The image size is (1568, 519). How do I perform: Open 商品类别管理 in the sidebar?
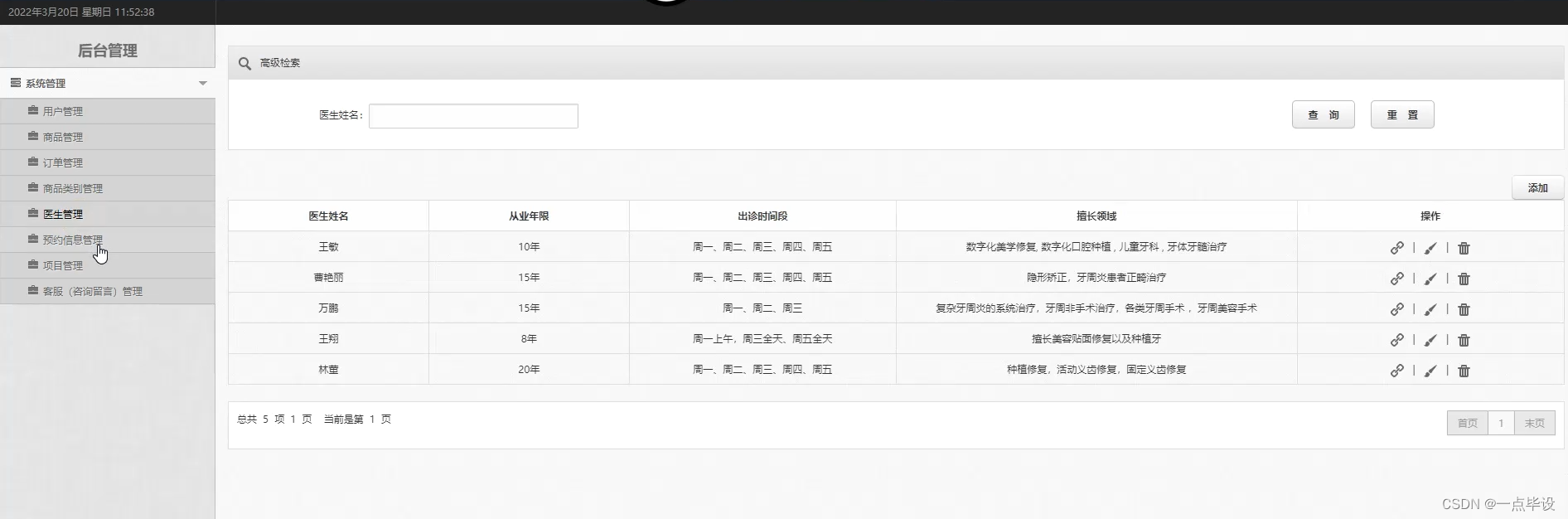pos(108,188)
